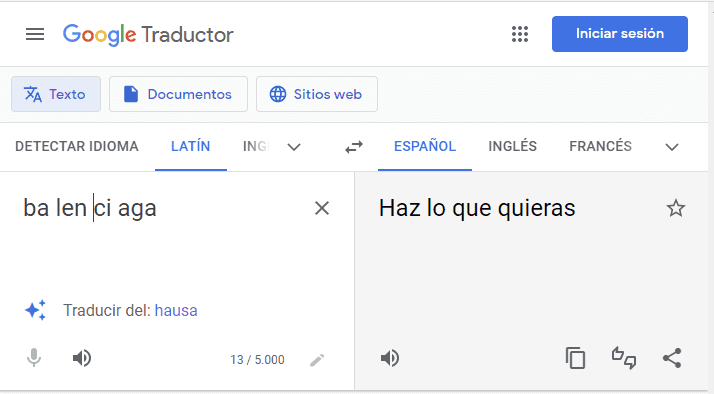Expand more source languages
Viewport: 714px width, 394px height.
294,147
